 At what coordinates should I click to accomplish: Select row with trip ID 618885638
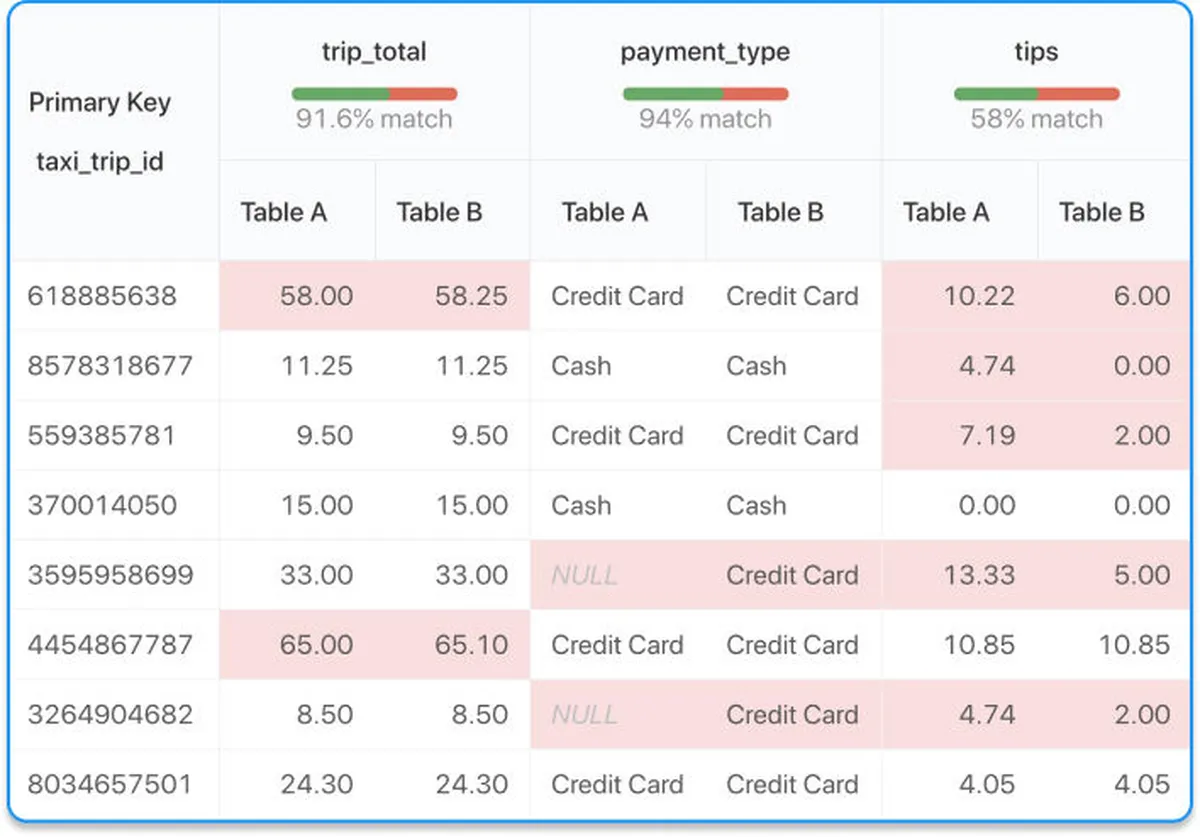pos(102,296)
